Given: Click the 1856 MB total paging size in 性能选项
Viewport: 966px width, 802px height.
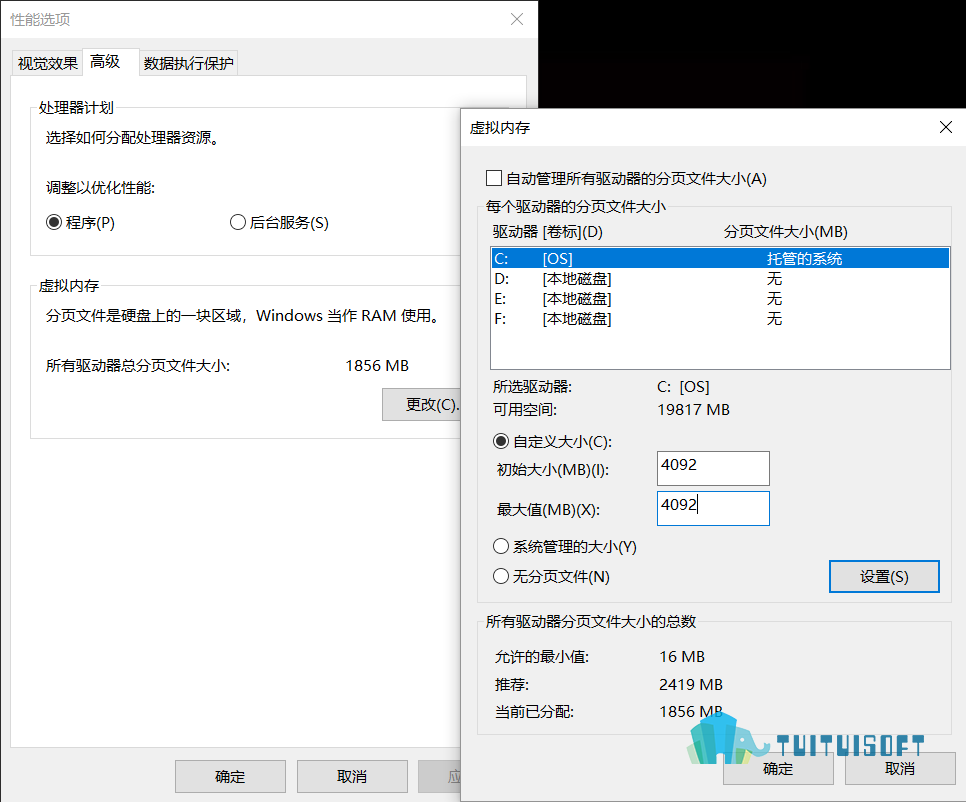Looking at the screenshot, I should (377, 366).
